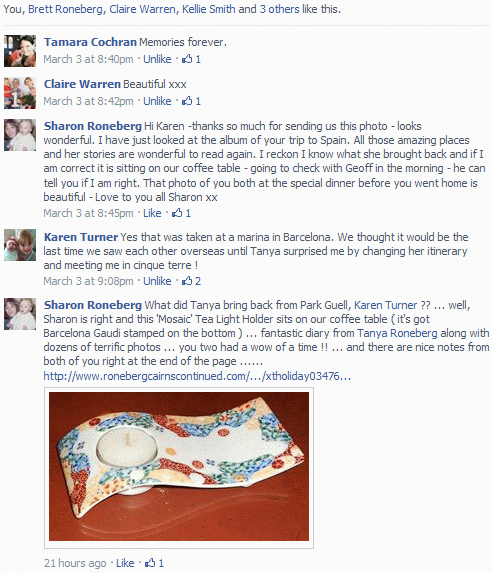This screenshot has width=492, height=573.
Task: Click thumbs-up icon on Sharon's 8:45pm comment
Action: tap(177, 213)
